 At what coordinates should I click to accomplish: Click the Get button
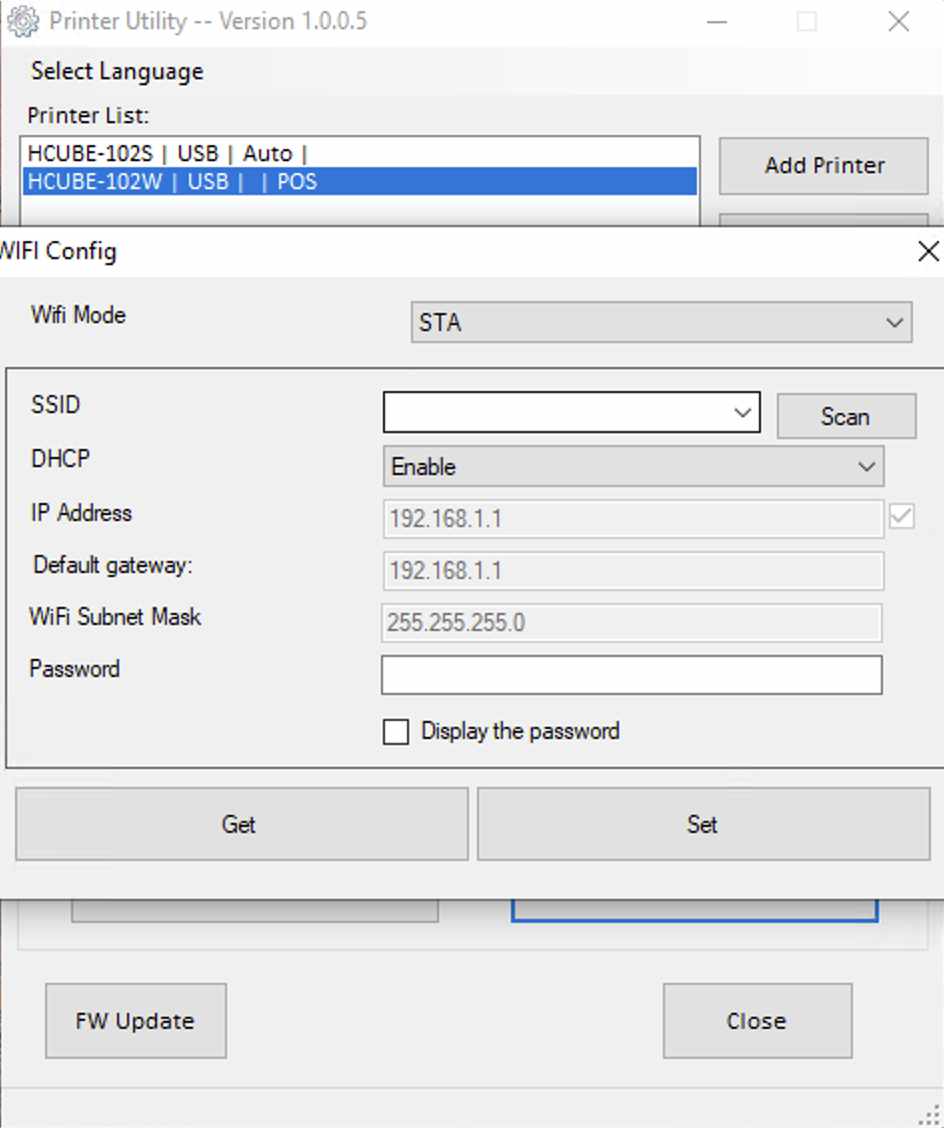click(242, 824)
